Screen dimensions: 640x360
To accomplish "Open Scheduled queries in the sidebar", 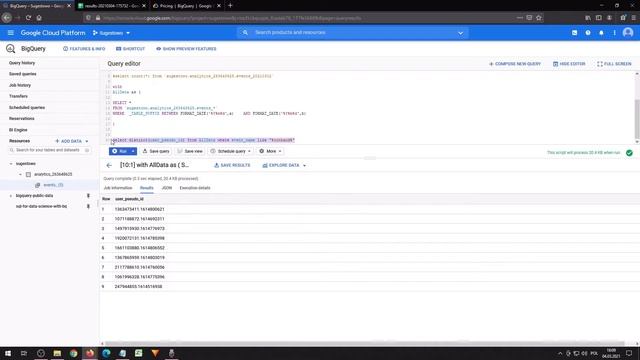I will point(27,107).
